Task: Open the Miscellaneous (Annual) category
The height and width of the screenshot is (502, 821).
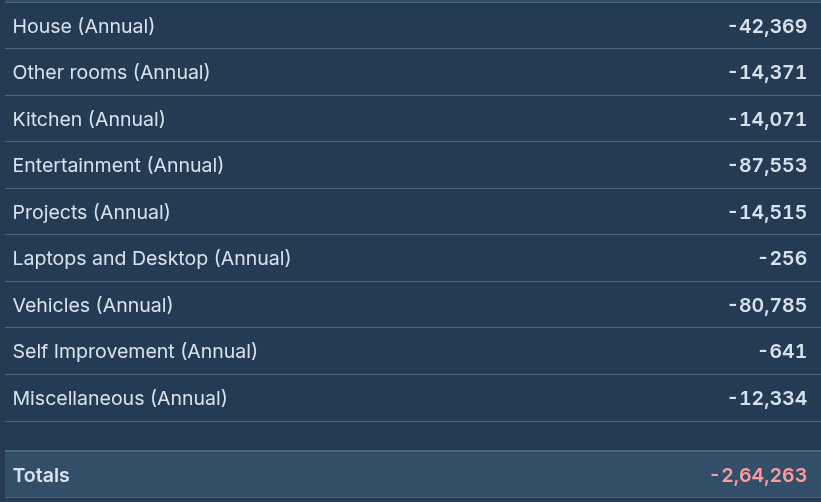Action: click(120, 398)
